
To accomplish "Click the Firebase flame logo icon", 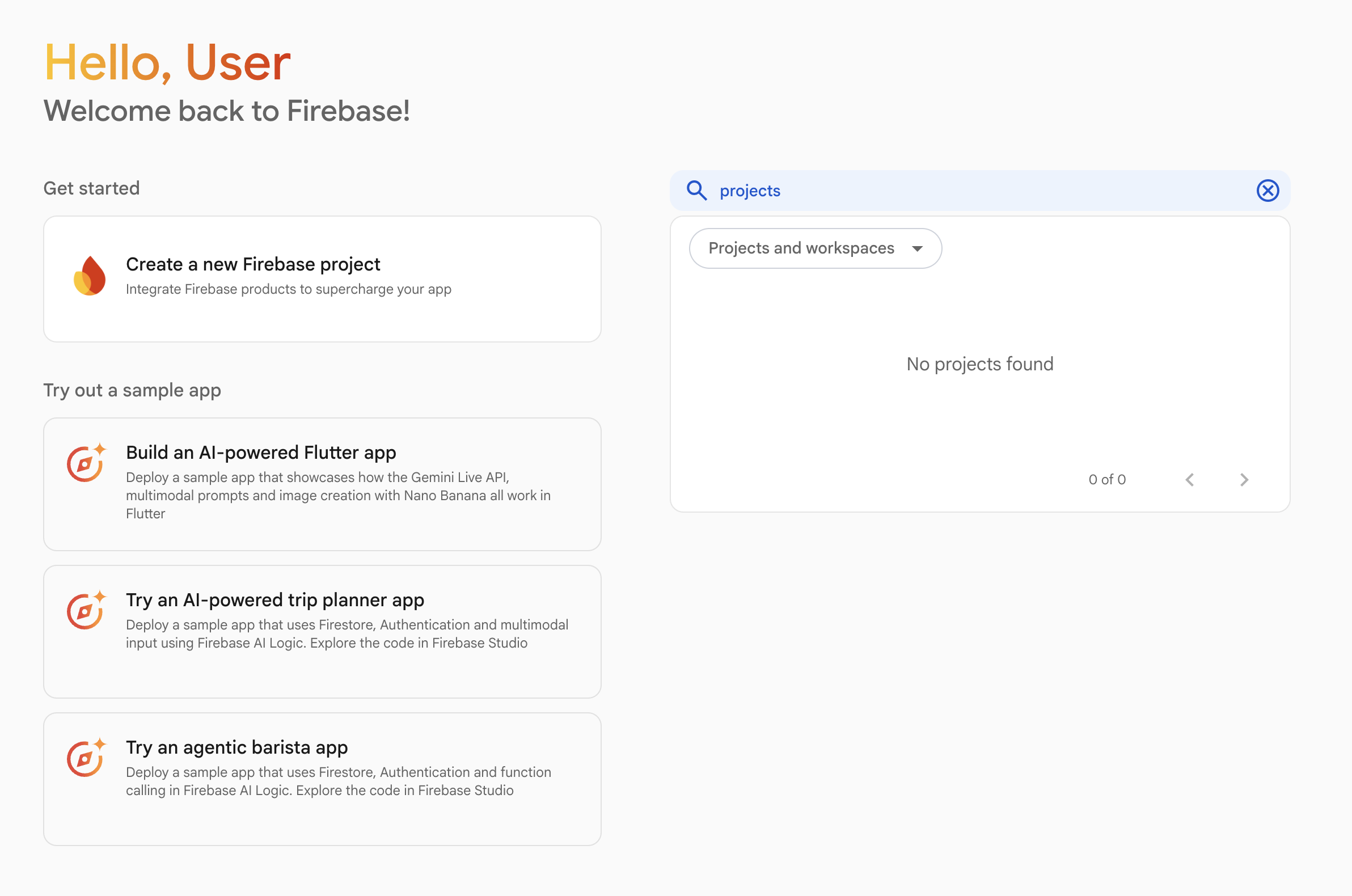I will pyautogui.click(x=90, y=276).
